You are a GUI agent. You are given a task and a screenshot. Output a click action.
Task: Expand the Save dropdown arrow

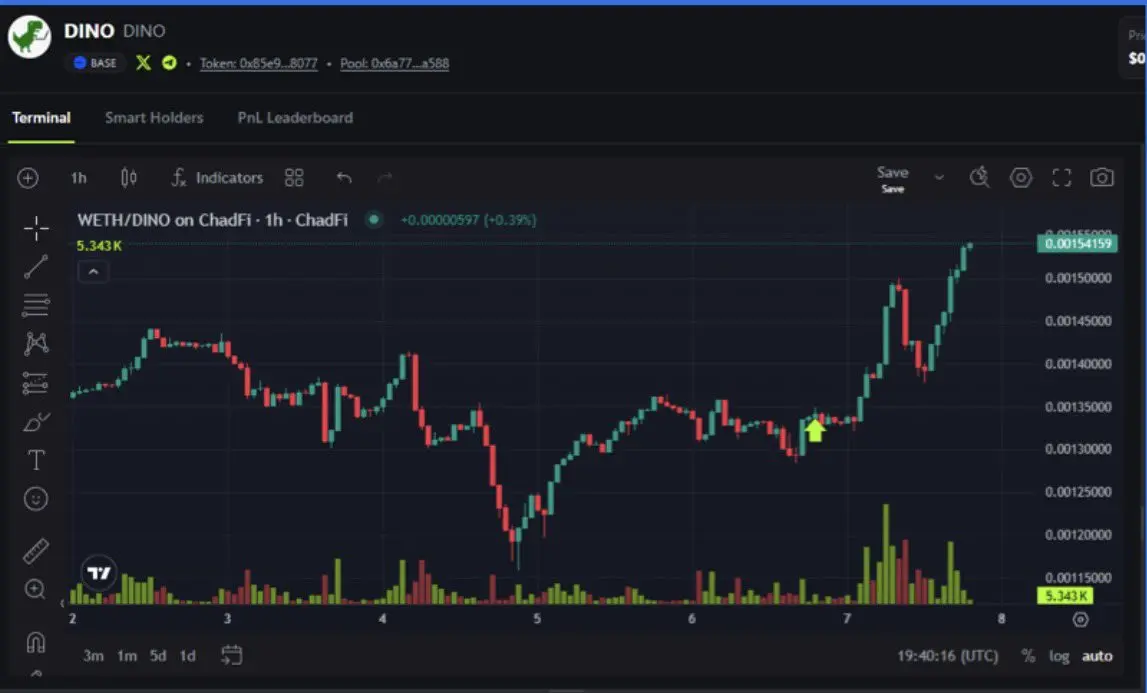939,178
